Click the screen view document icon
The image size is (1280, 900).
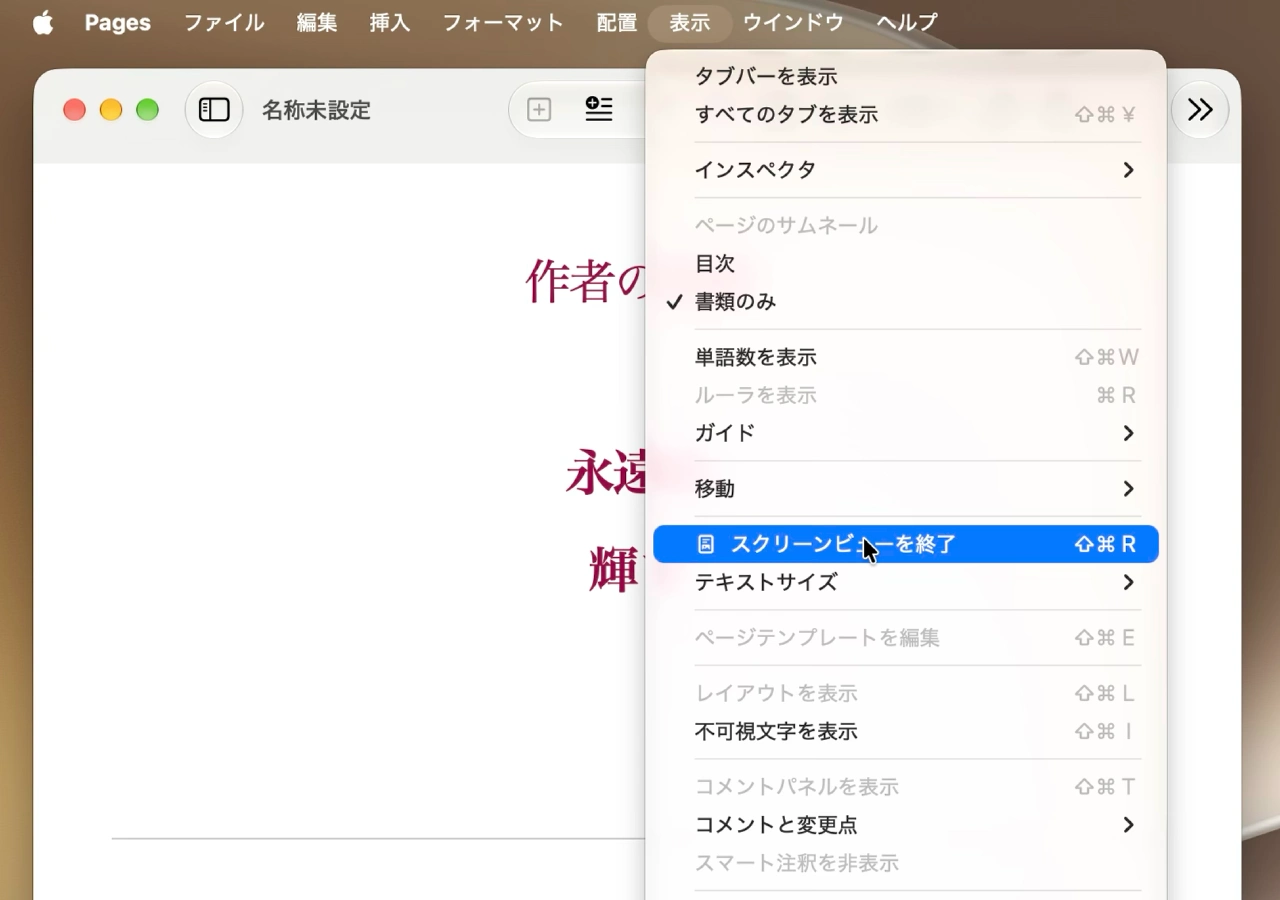tap(706, 544)
